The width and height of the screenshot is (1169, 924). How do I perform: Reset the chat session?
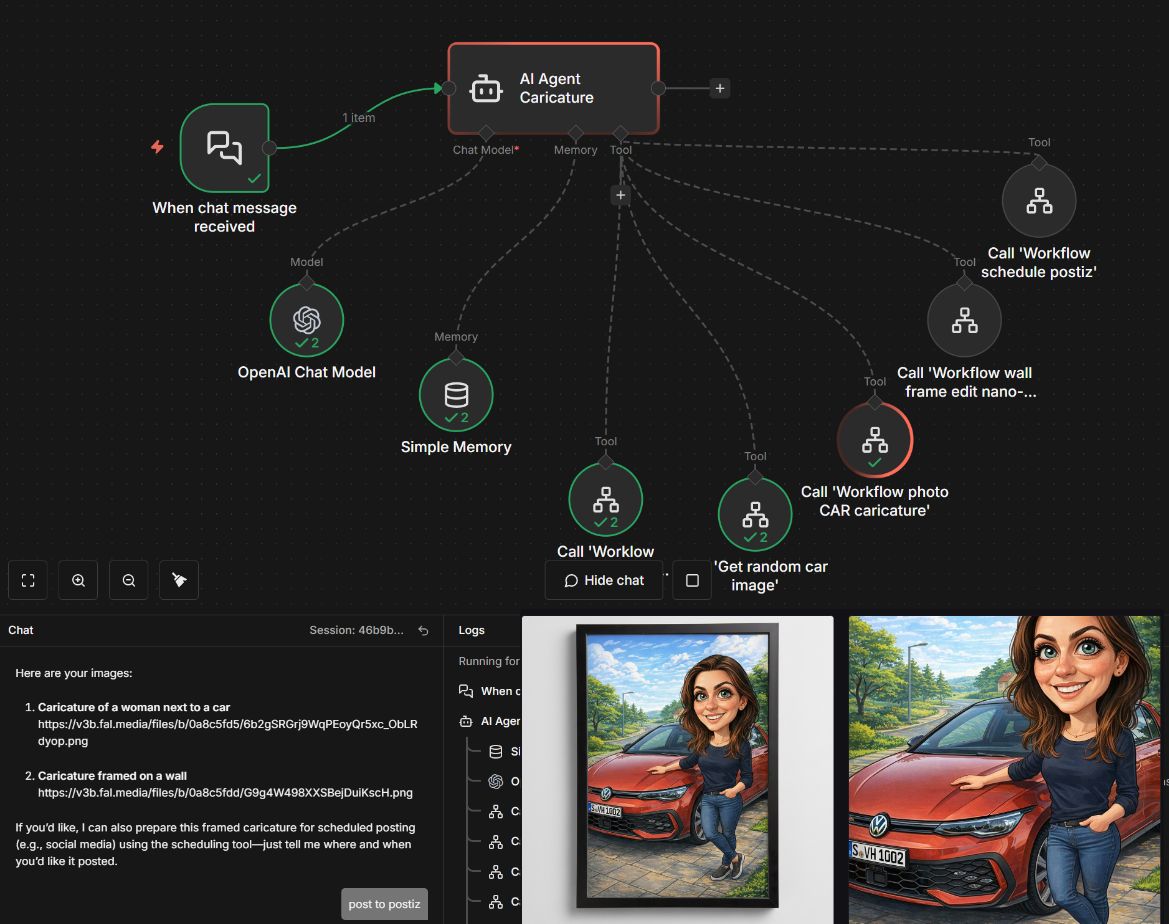423,630
